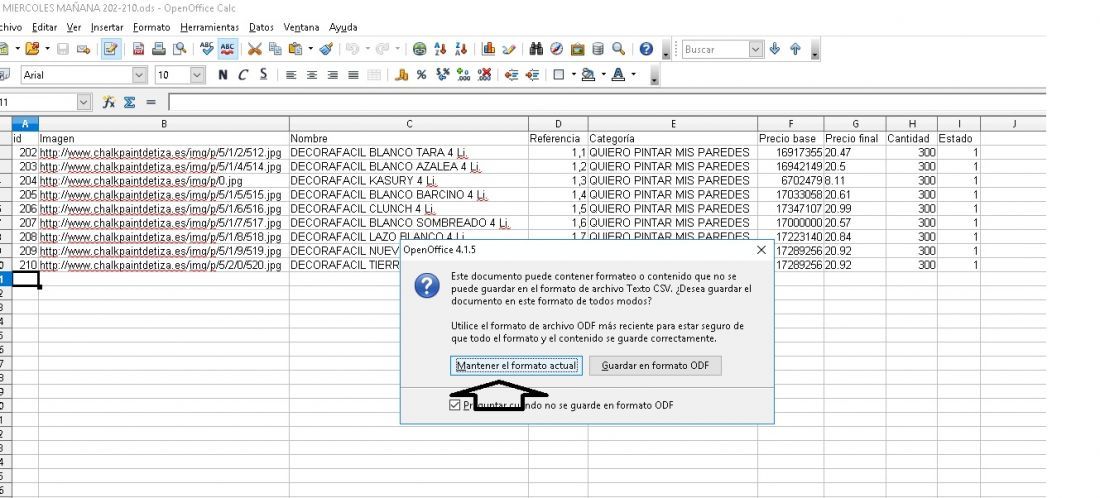The image size is (1100, 498).
Task: Click the Sum sigma icon
Action: 130,102
